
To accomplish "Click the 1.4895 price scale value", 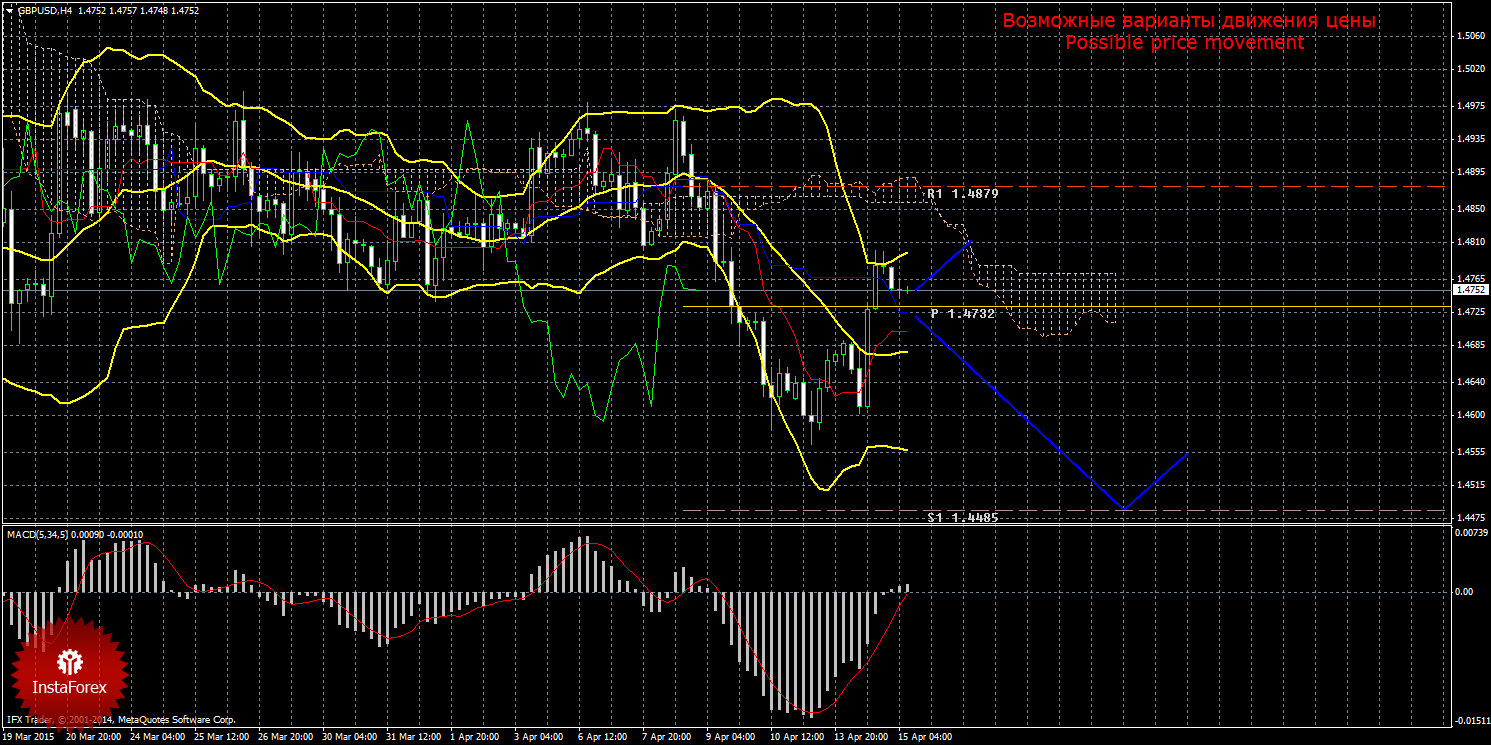I will [x=1471, y=174].
